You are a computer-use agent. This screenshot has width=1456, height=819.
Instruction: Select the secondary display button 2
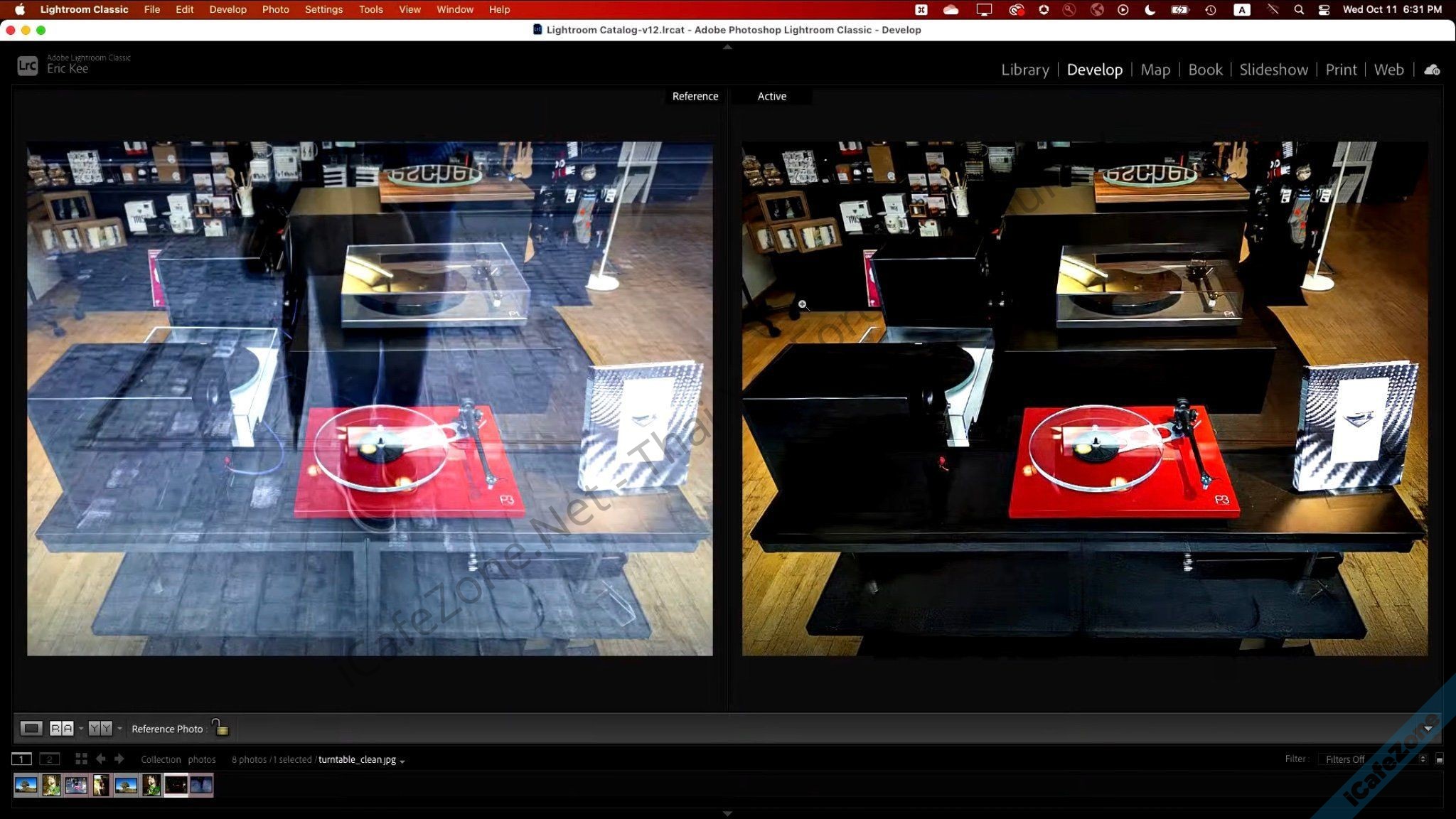click(49, 759)
